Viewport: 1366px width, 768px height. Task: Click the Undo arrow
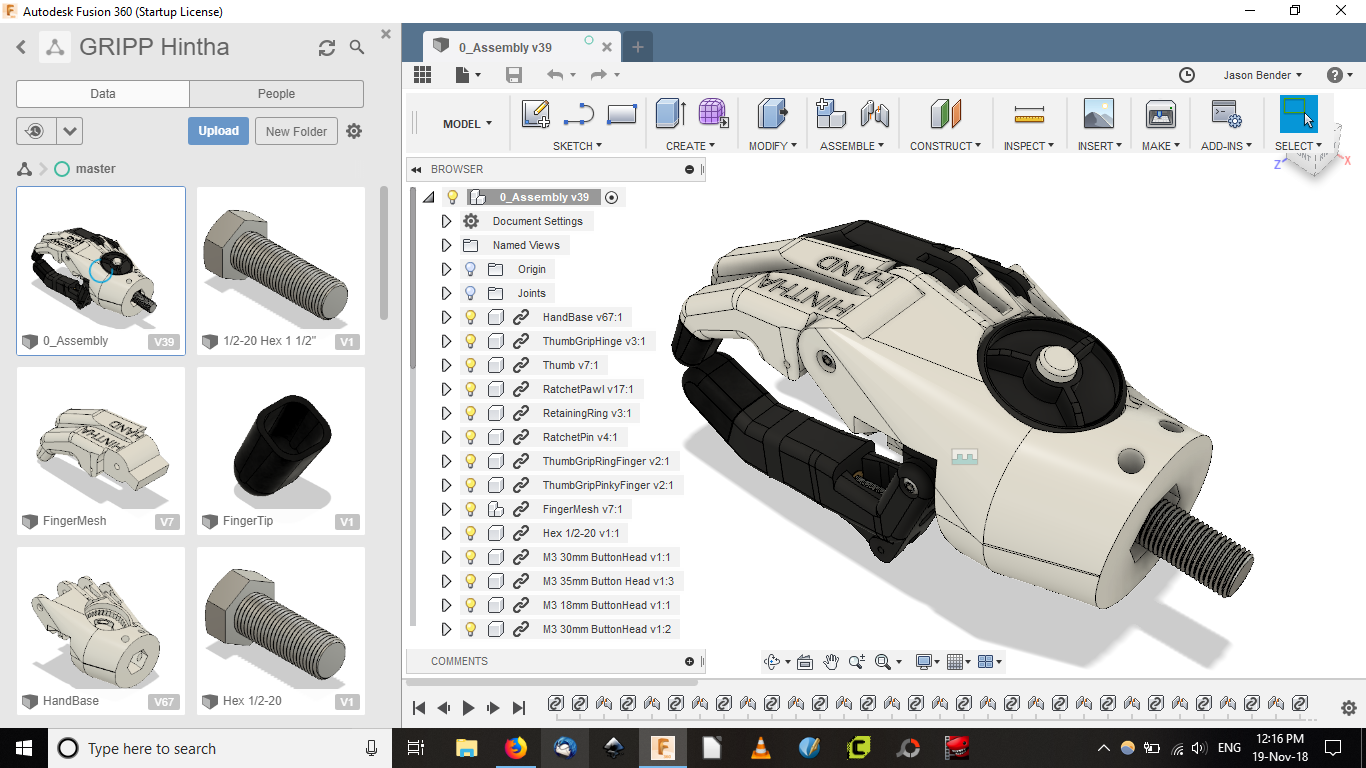coord(556,75)
